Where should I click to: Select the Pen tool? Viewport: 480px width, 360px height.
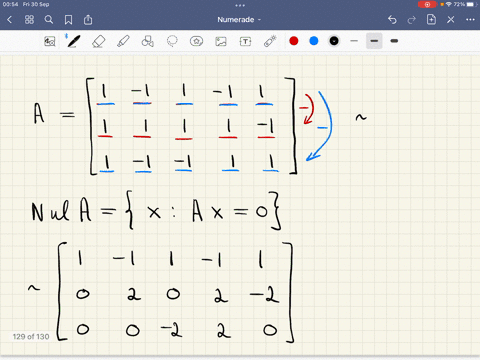[x=73, y=41]
